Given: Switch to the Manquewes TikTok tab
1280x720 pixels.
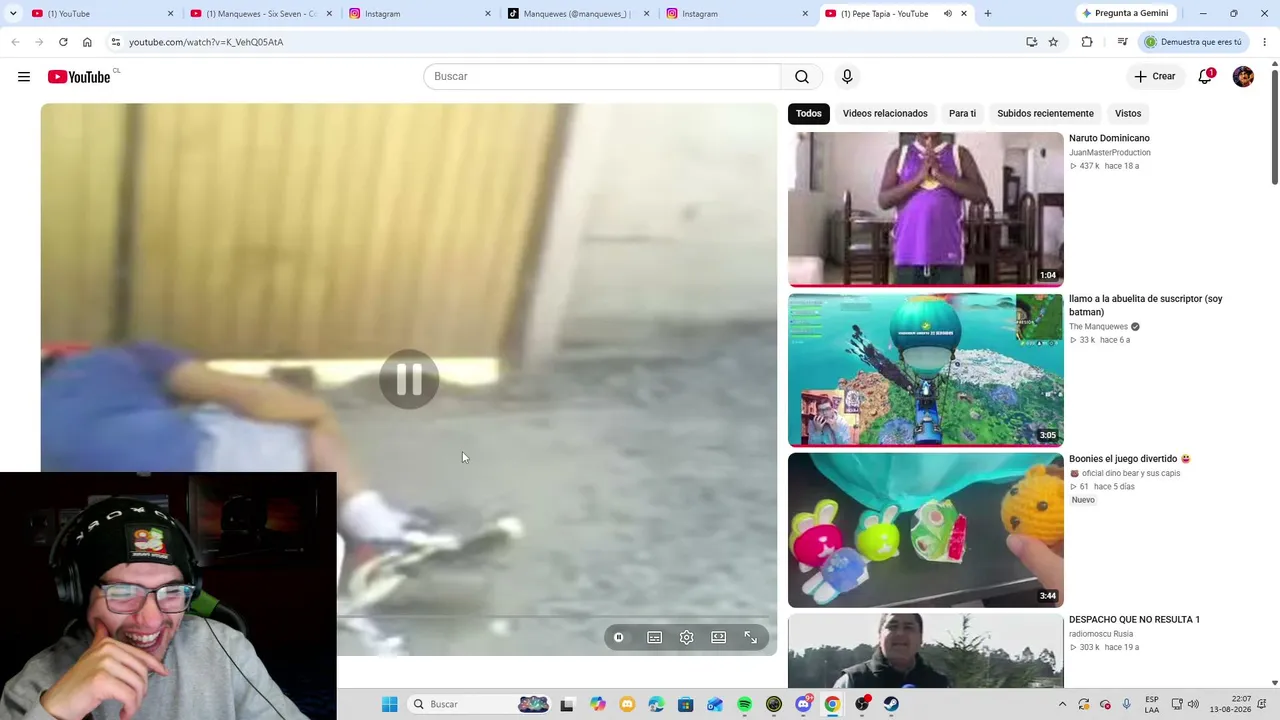Looking at the screenshot, I should (578, 14).
